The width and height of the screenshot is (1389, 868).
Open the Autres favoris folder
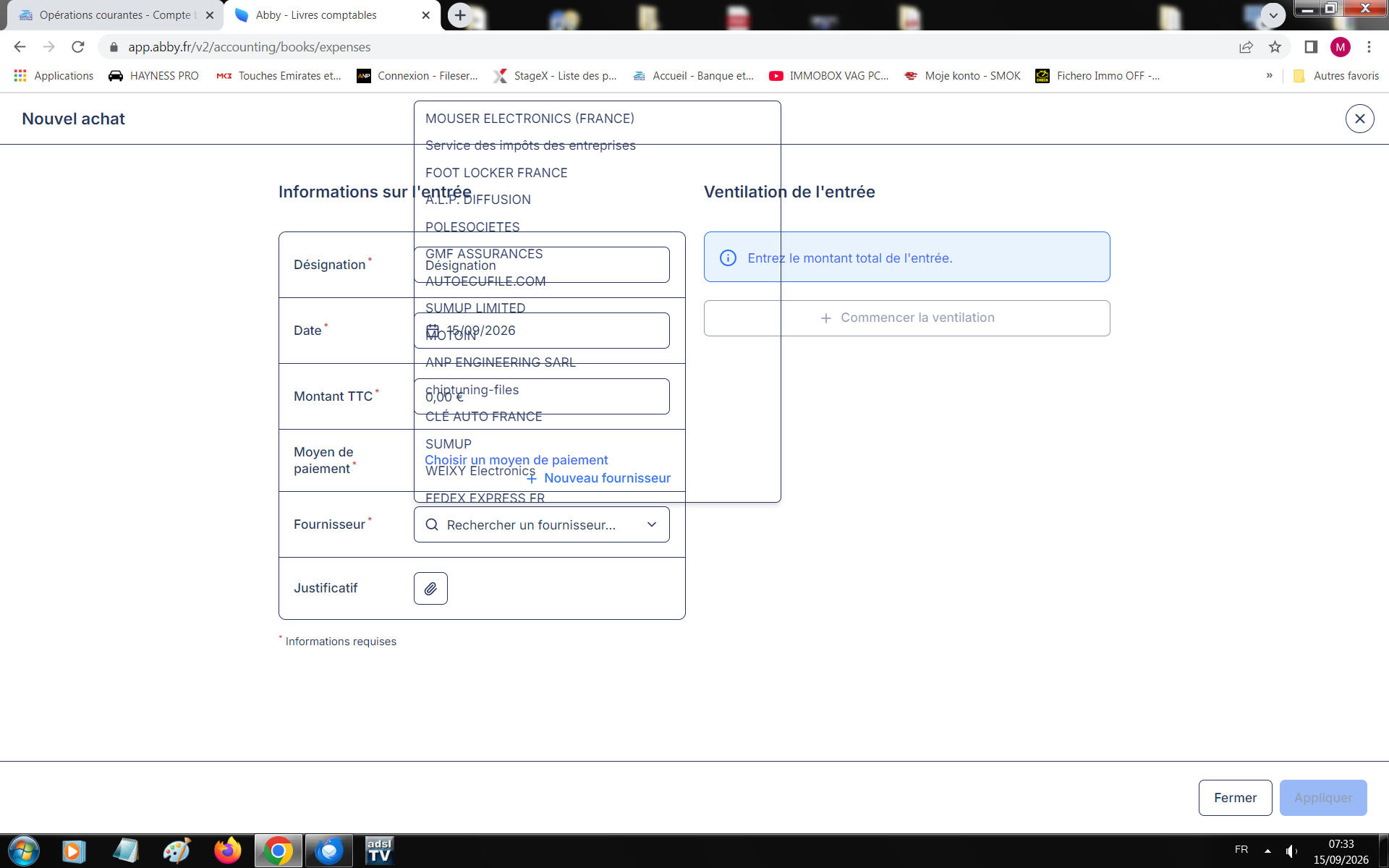coord(1336,76)
